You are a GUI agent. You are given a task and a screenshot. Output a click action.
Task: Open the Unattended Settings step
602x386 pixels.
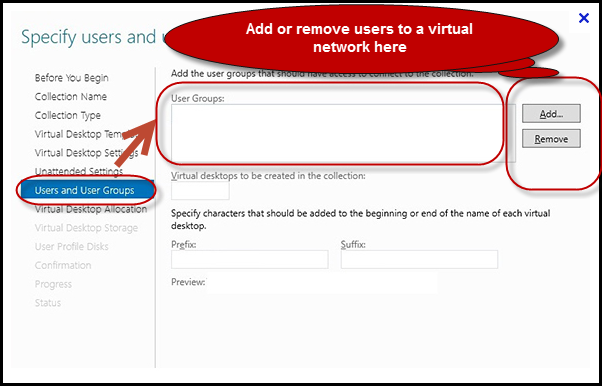[x=79, y=171]
